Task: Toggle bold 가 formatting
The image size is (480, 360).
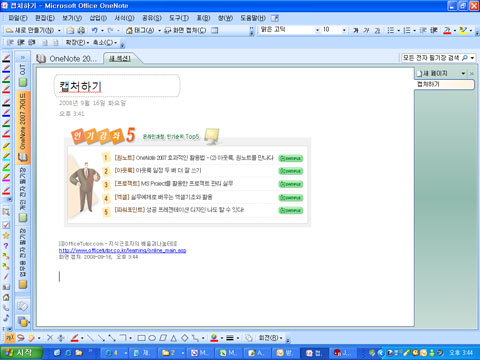Action: tap(356, 31)
